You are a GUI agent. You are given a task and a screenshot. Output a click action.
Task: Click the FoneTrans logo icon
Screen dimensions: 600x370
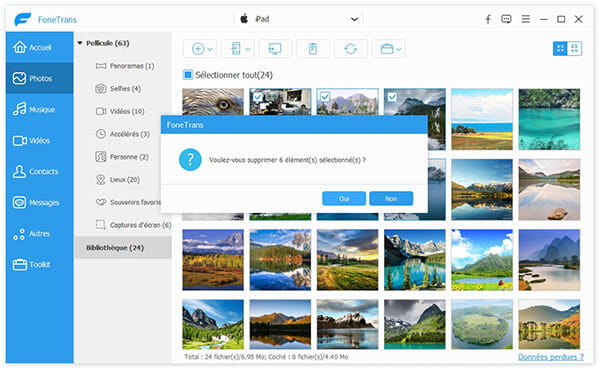(23, 19)
